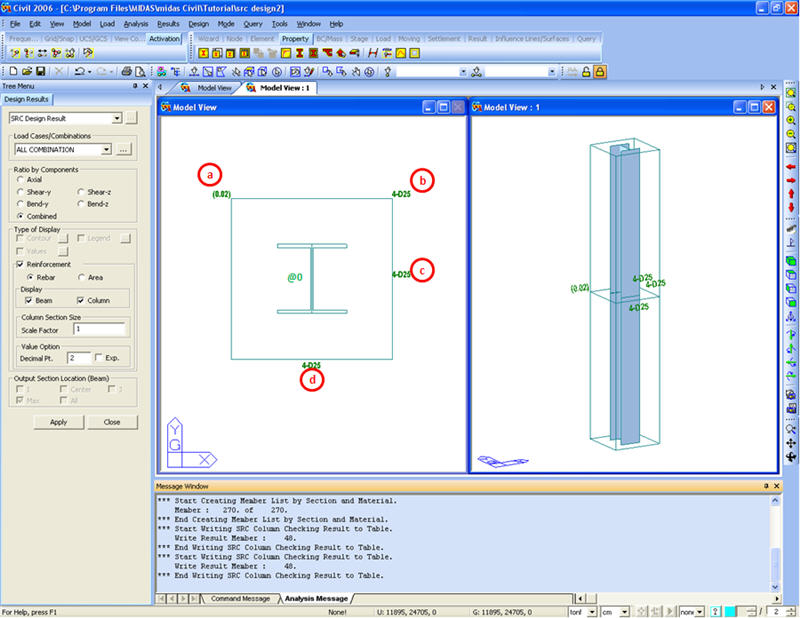Click the Save file toolbar icon
800x618 pixels.
(x=39, y=72)
